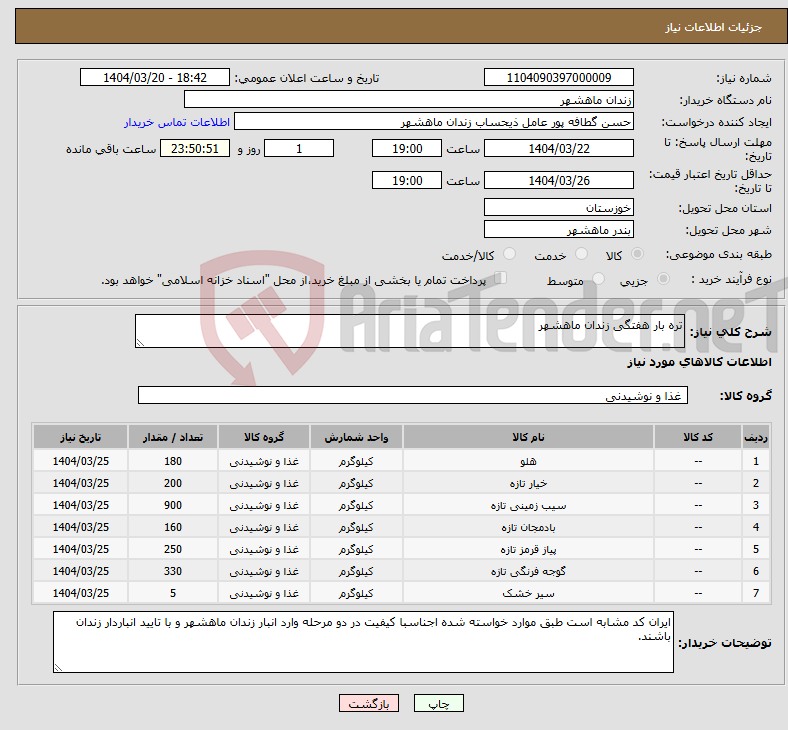
Task: Click the تاریخ نیاز column header
Action: point(80,437)
